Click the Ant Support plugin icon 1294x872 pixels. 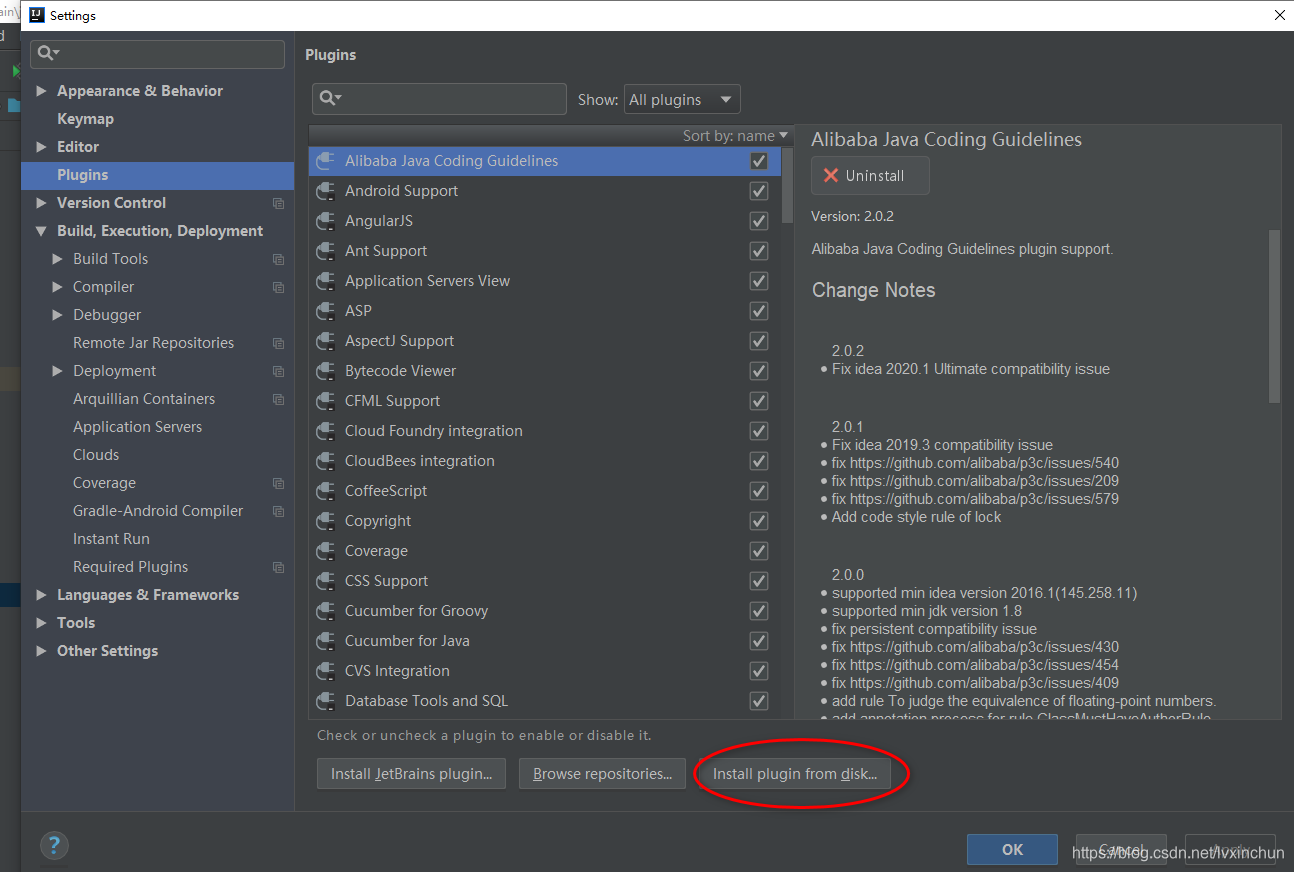pos(324,251)
